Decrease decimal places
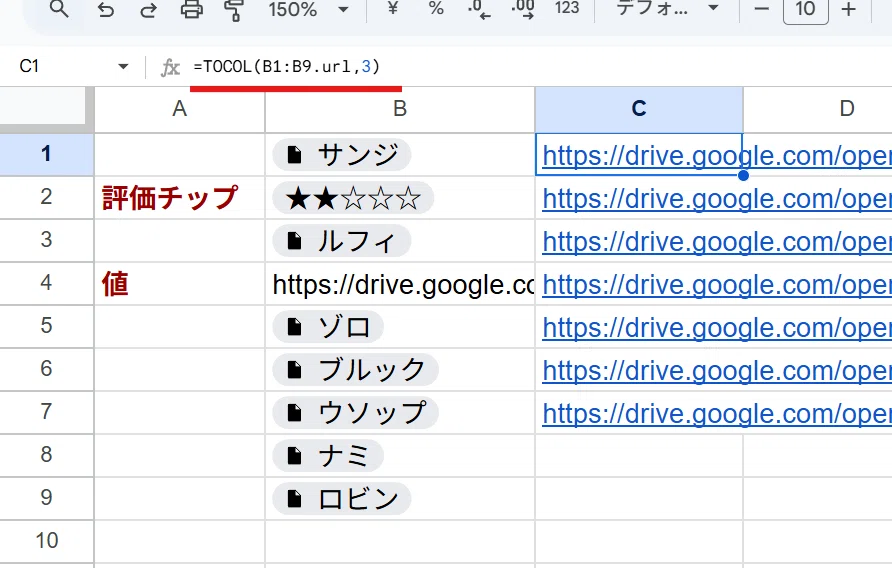The width and height of the screenshot is (892, 568). tap(478, 10)
